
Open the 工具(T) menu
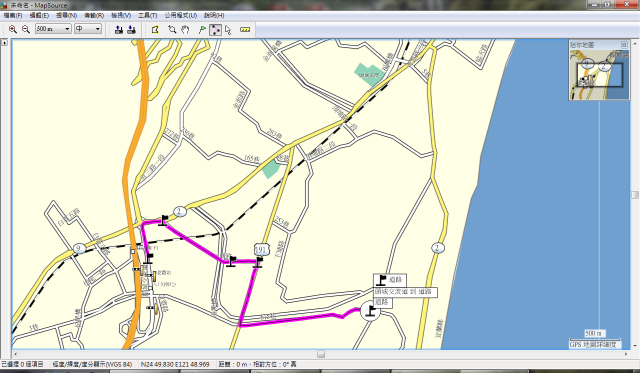(147, 16)
